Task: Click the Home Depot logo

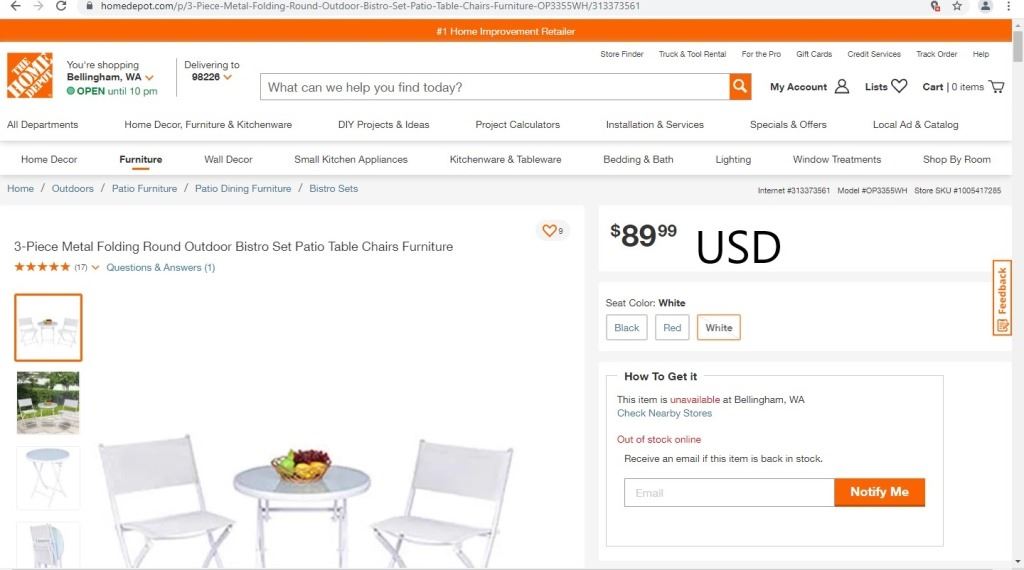Action: [29, 76]
